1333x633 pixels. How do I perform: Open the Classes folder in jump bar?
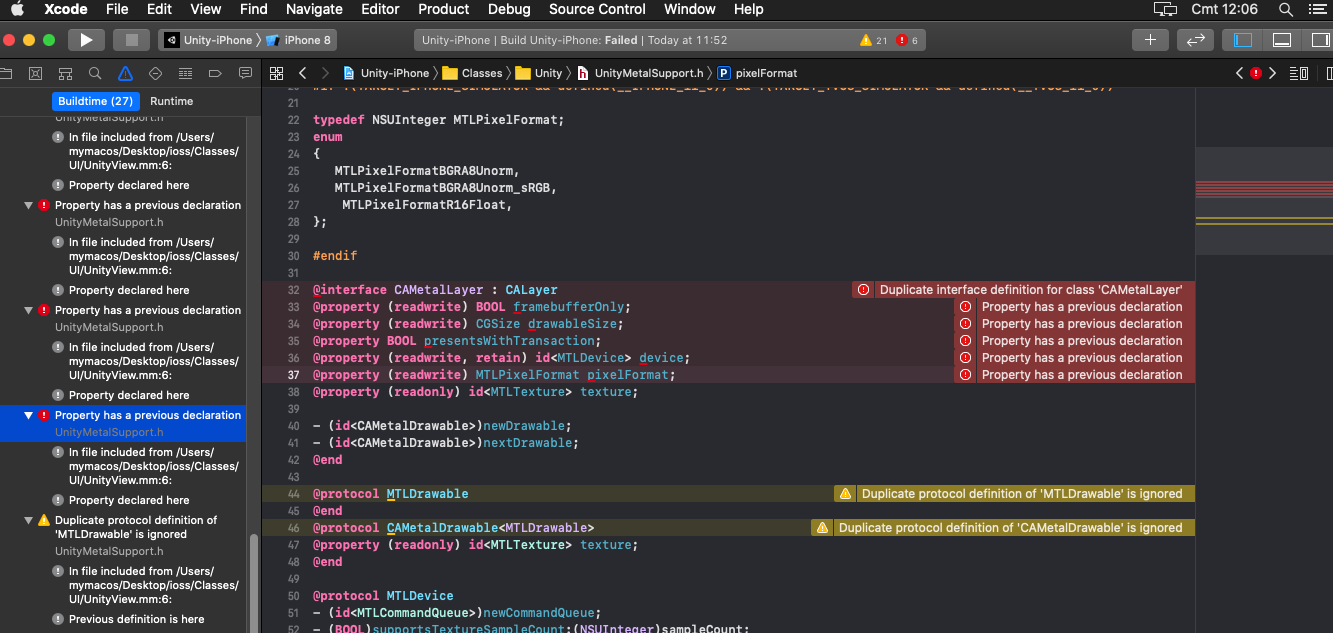[472, 73]
